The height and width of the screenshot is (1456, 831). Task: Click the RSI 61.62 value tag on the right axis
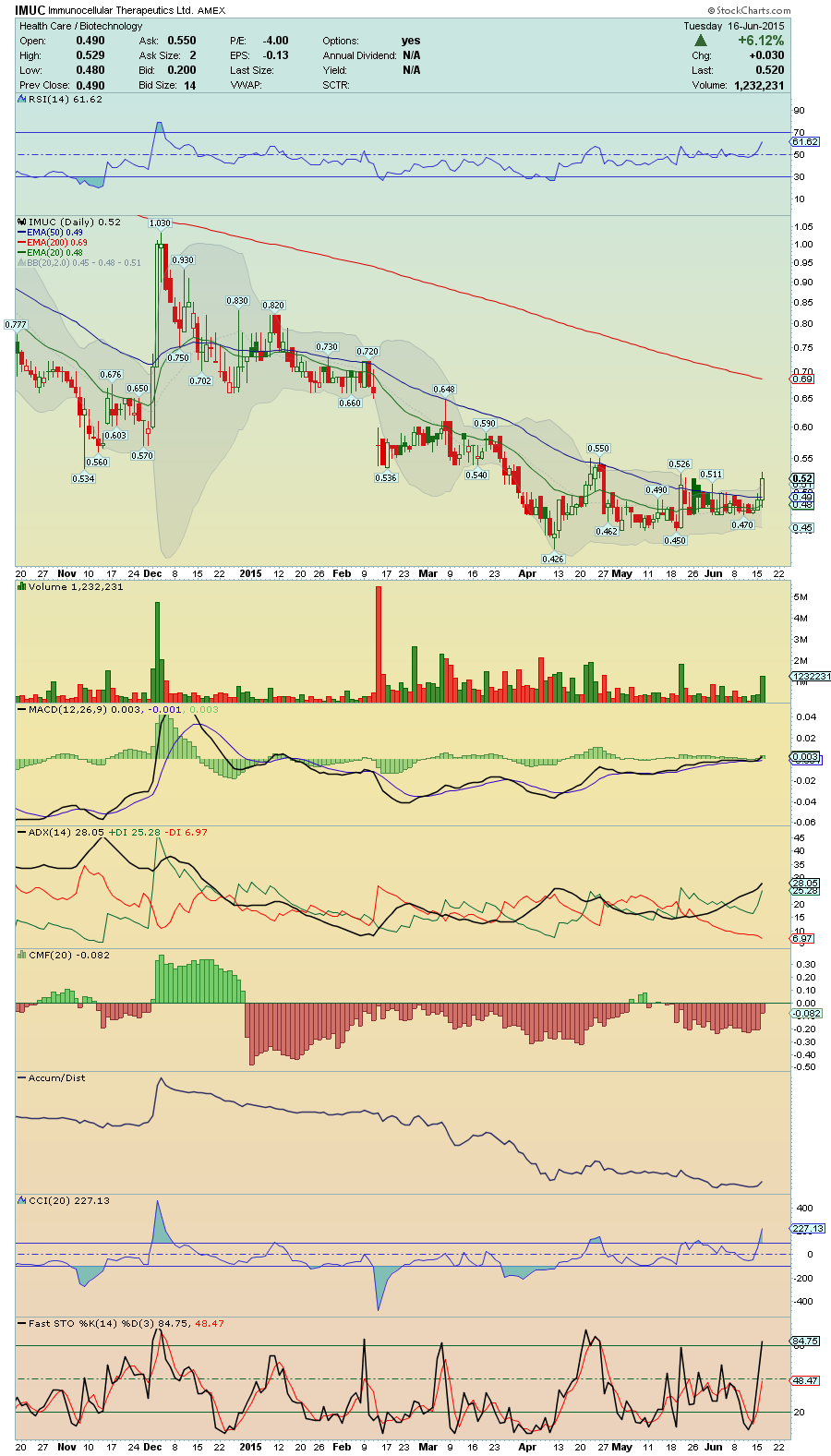(x=805, y=141)
